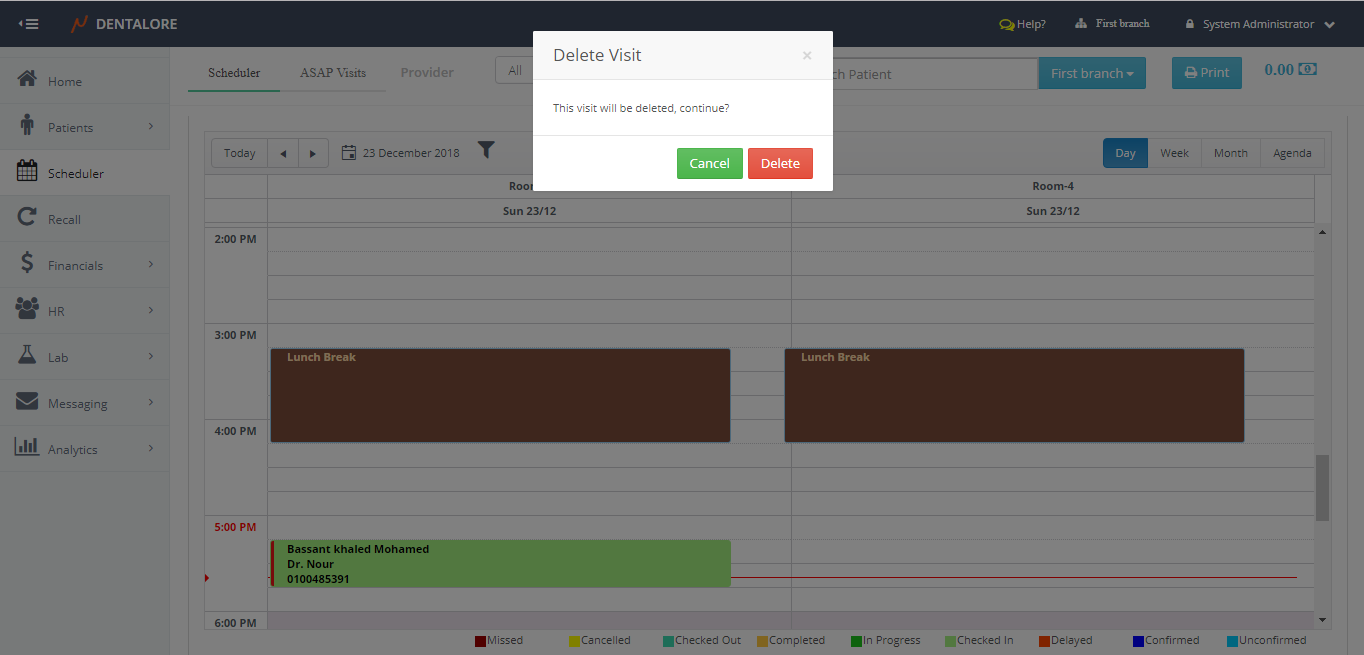Confirm with the red Delete button
Image resolution: width=1364 pixels, height=655 pixels.
coord(780,163)
